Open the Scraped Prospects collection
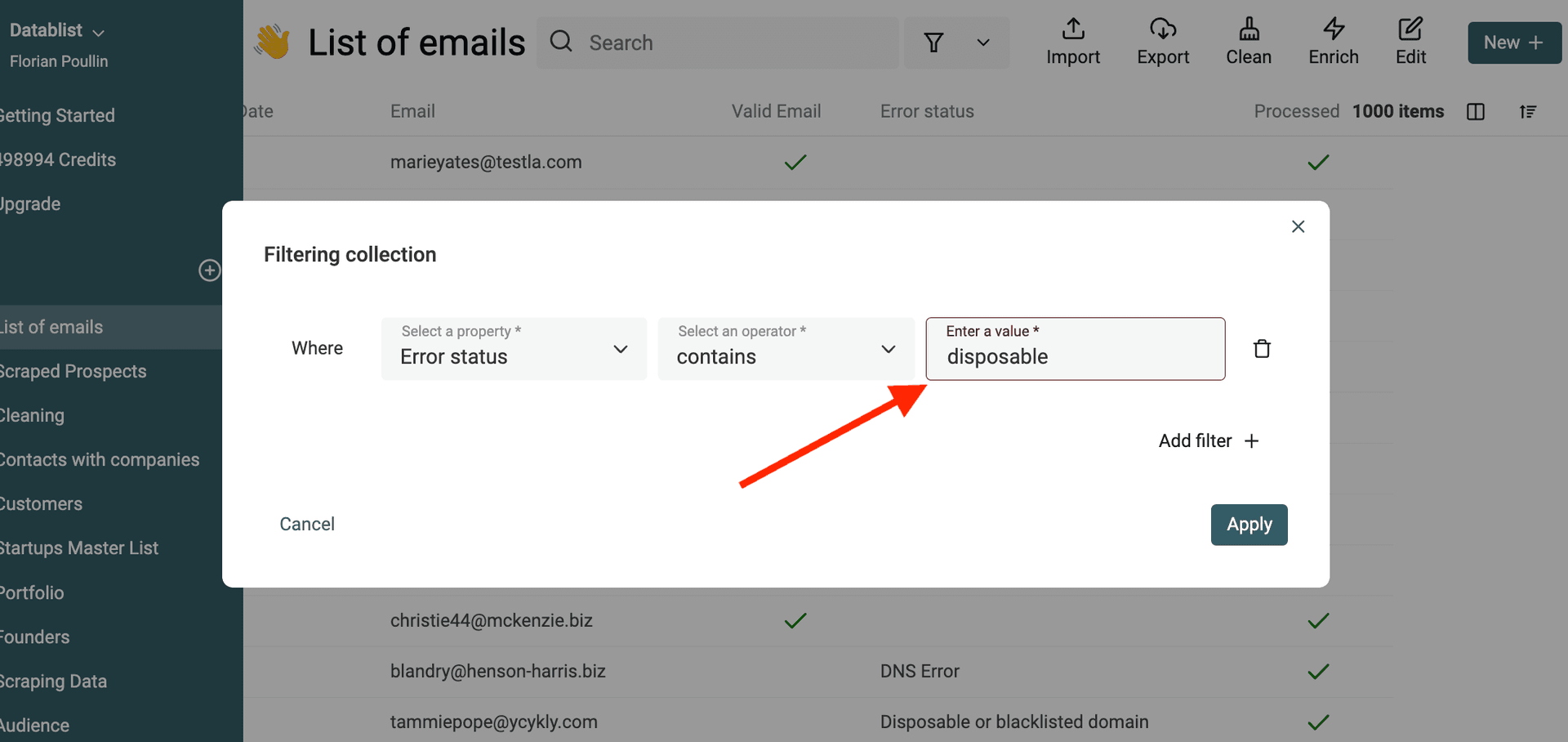1568x742 pixels. (73, 371)
